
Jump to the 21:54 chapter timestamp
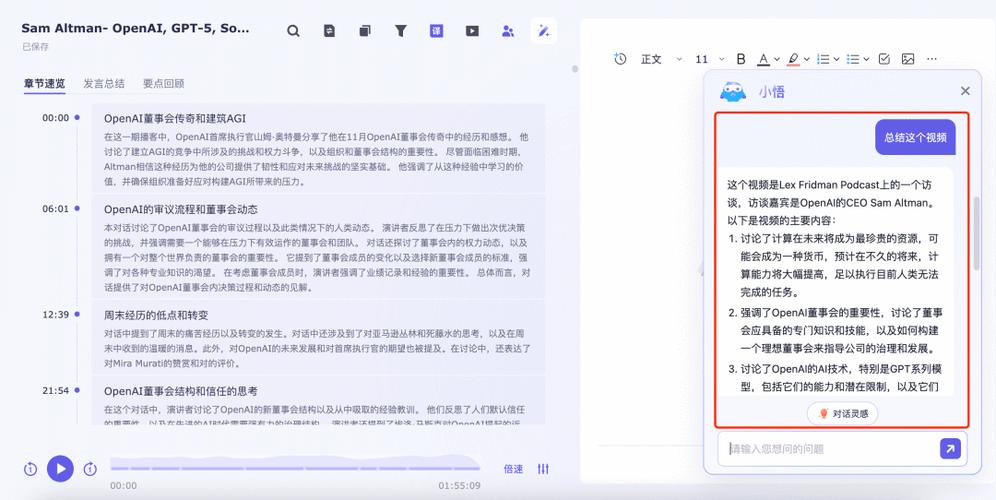[x=56, y=391]
